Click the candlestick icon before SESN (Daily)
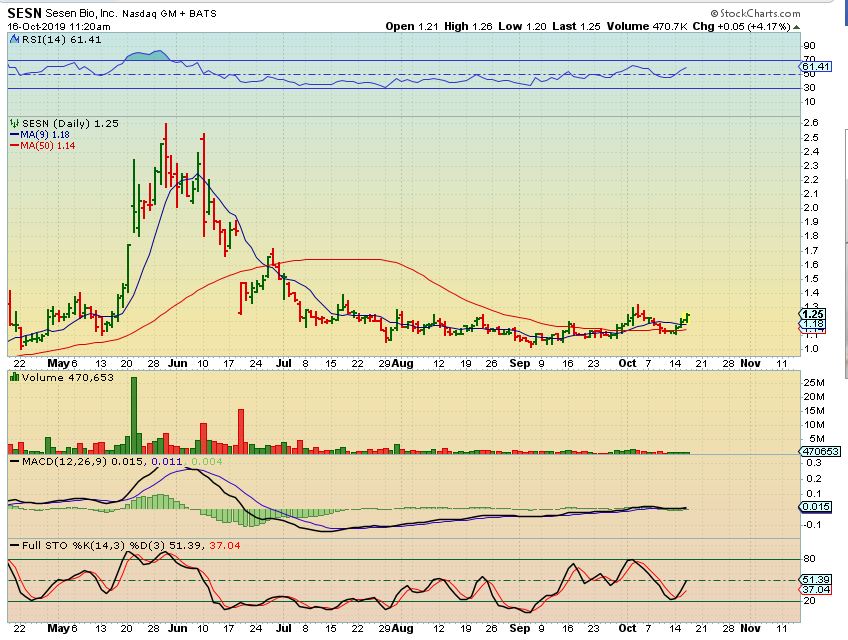Viewport: 848px width, 640px height. (x=15, y=123)
